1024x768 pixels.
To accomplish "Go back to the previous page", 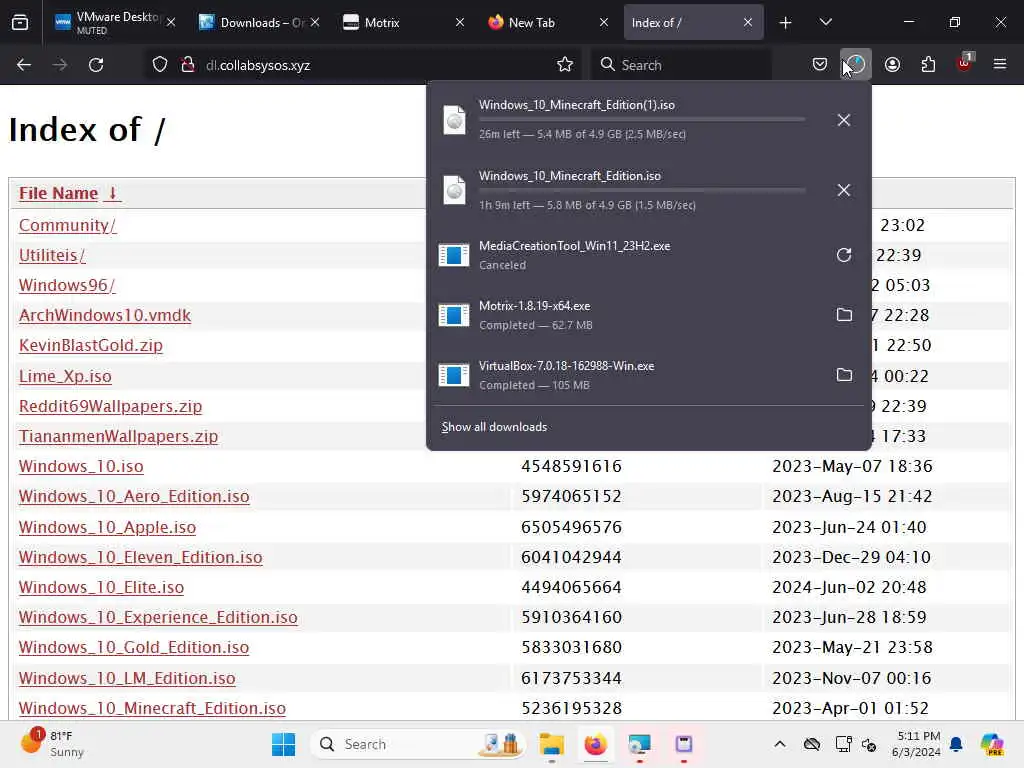I will coord(24,65).
